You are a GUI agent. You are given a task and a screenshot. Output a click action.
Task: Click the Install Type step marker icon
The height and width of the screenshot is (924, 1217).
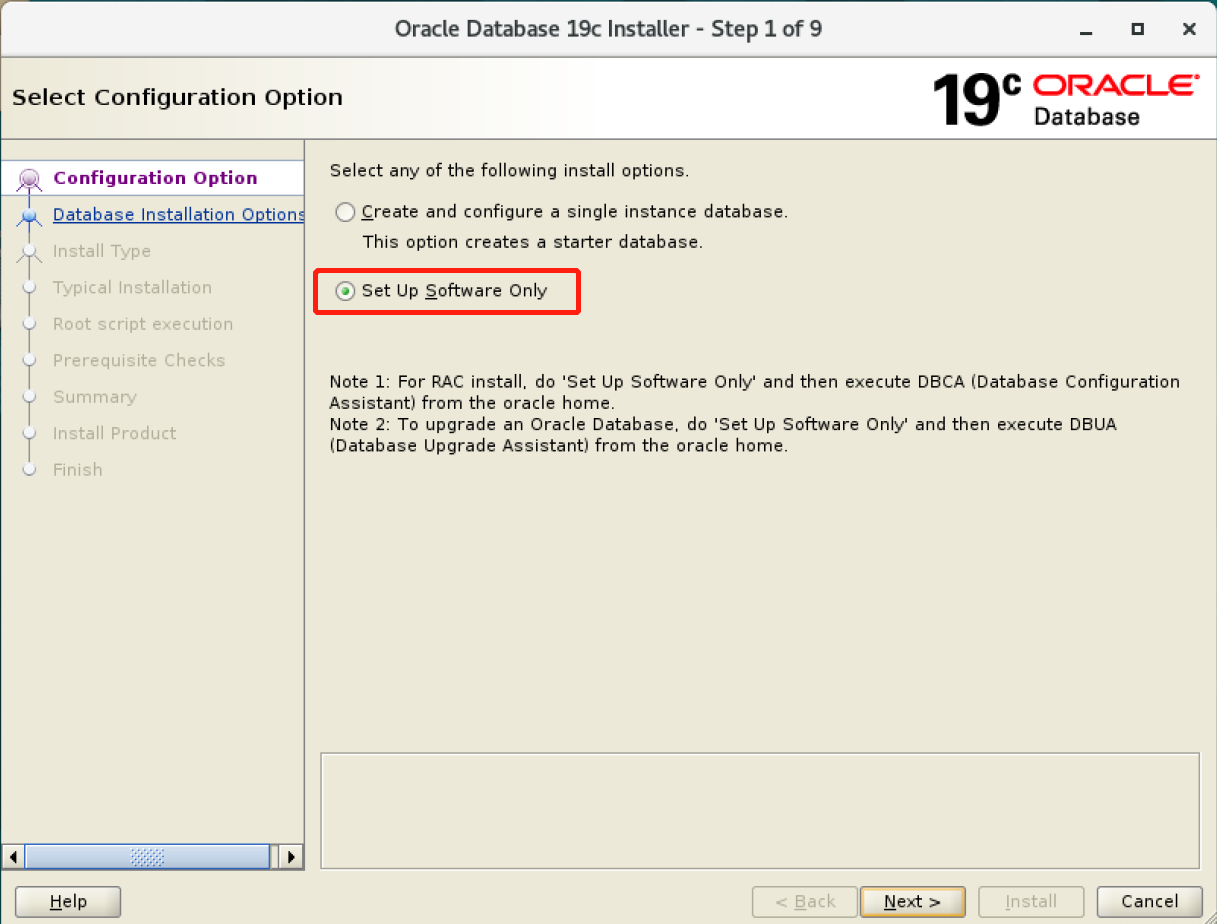click(30, 251)
